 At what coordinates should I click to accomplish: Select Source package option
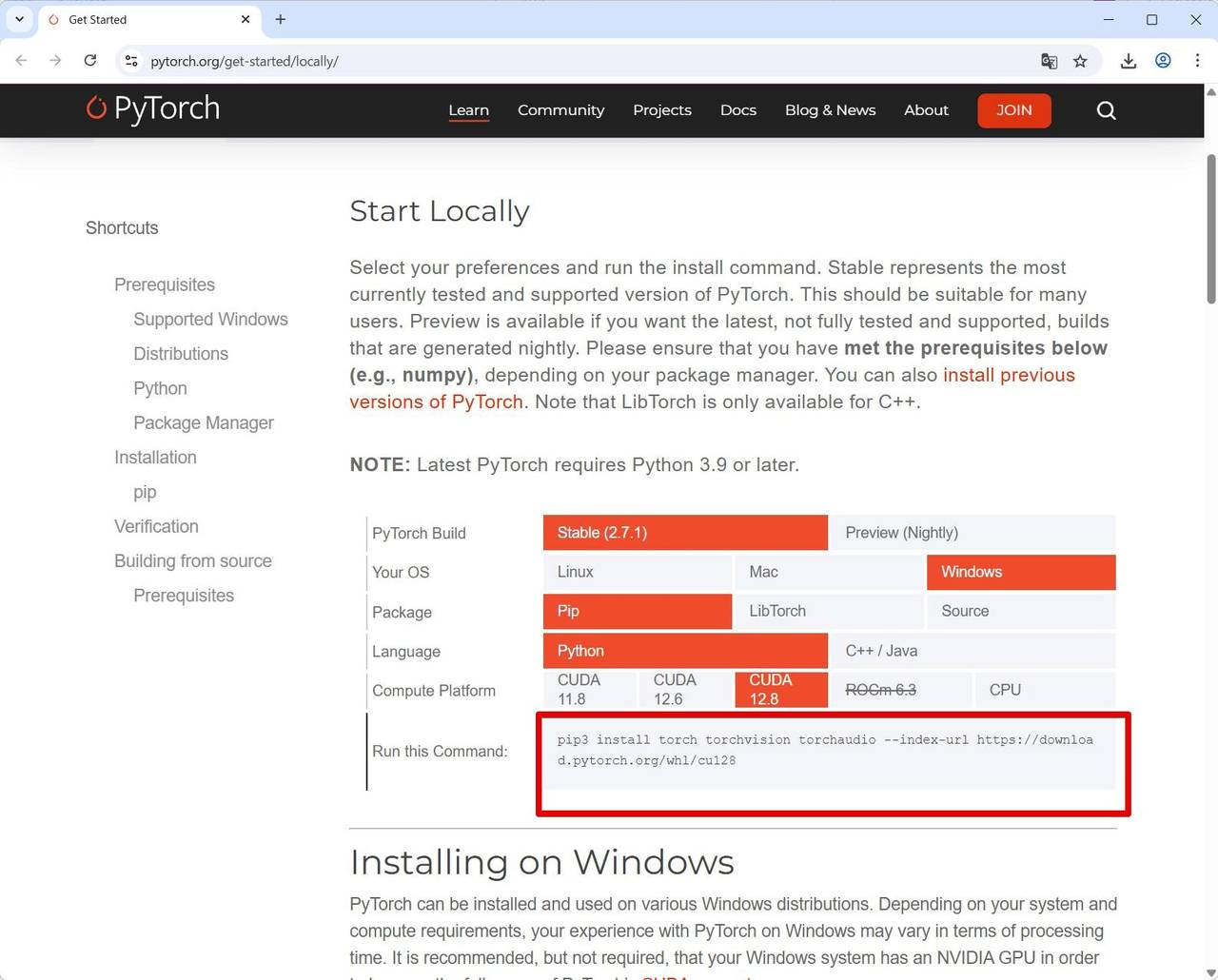[x=1021, y=612]
